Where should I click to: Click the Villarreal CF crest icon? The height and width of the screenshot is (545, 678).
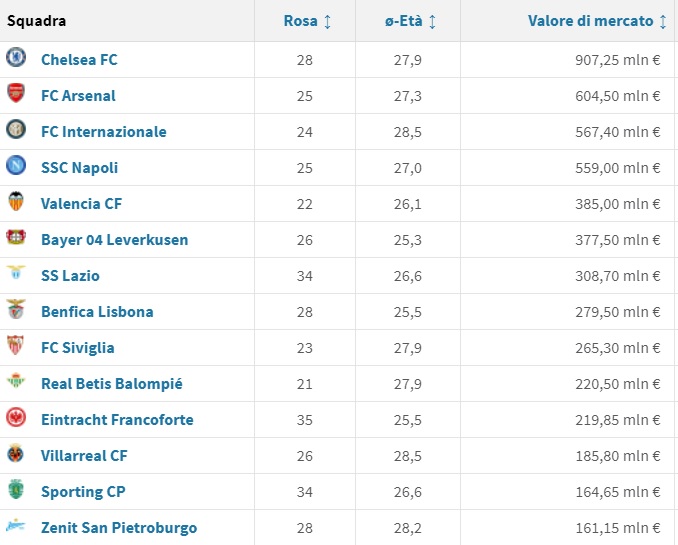[x=16, y=455]
